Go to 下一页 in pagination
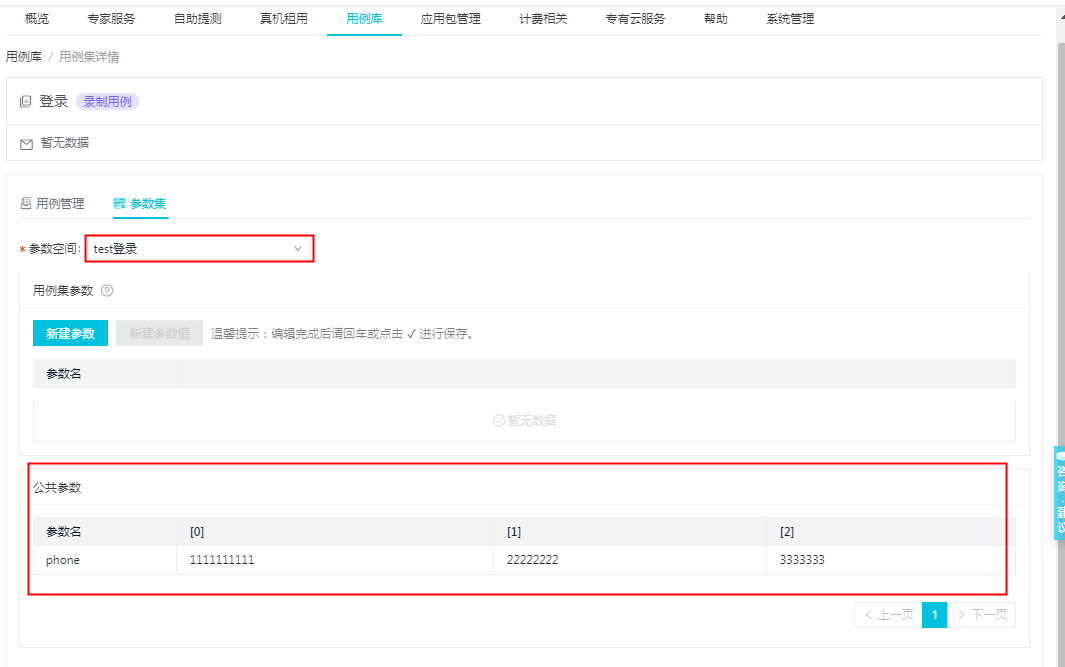 (981, 615)
